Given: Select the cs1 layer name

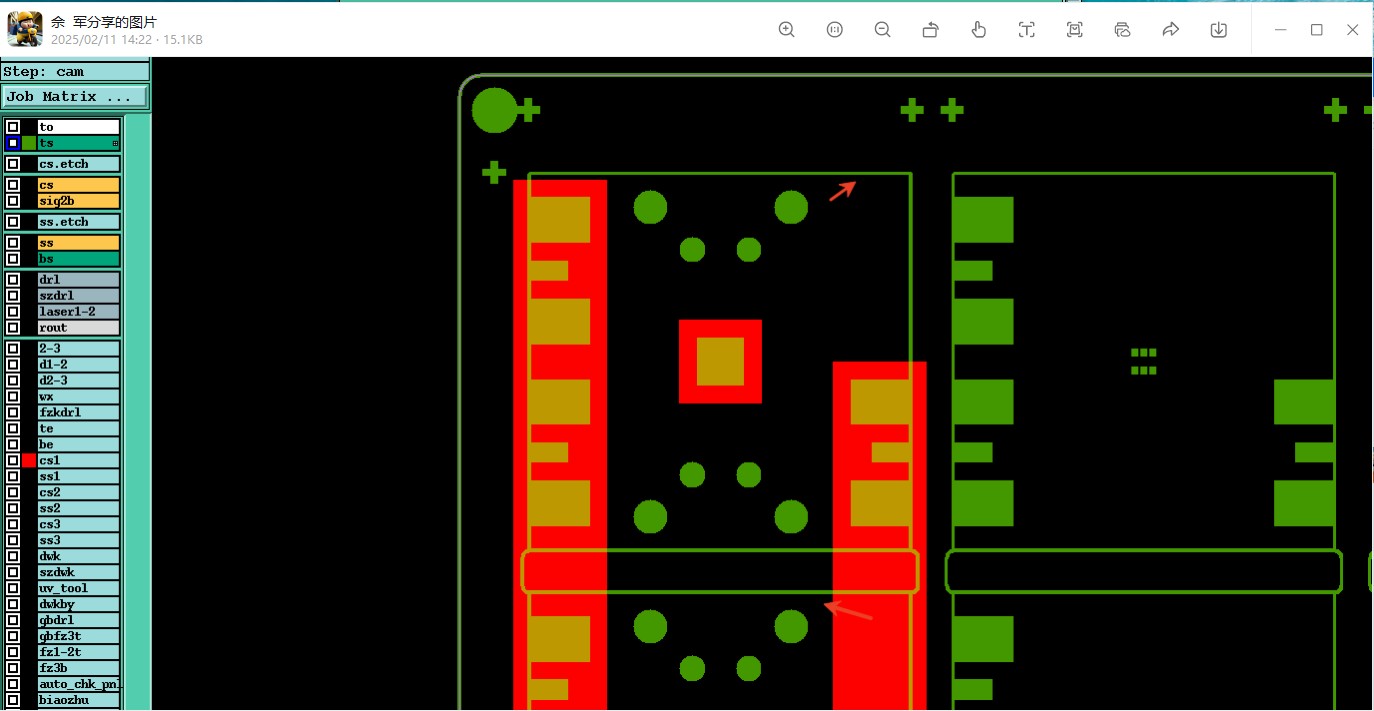Looking at the screenshot, I should click(x=79, y=461).
